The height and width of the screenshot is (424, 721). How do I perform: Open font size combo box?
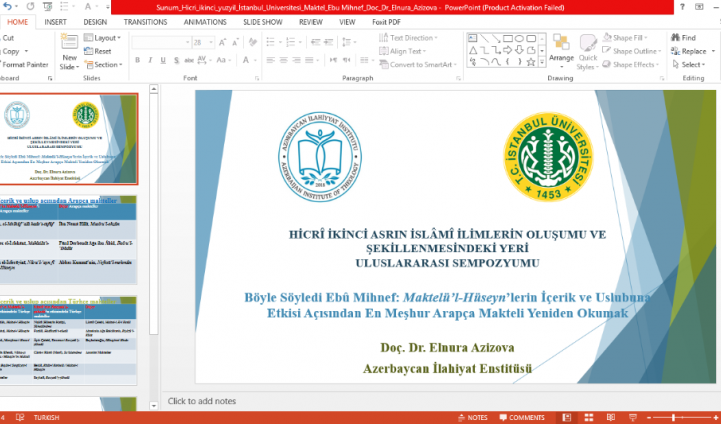click(203, 42)
